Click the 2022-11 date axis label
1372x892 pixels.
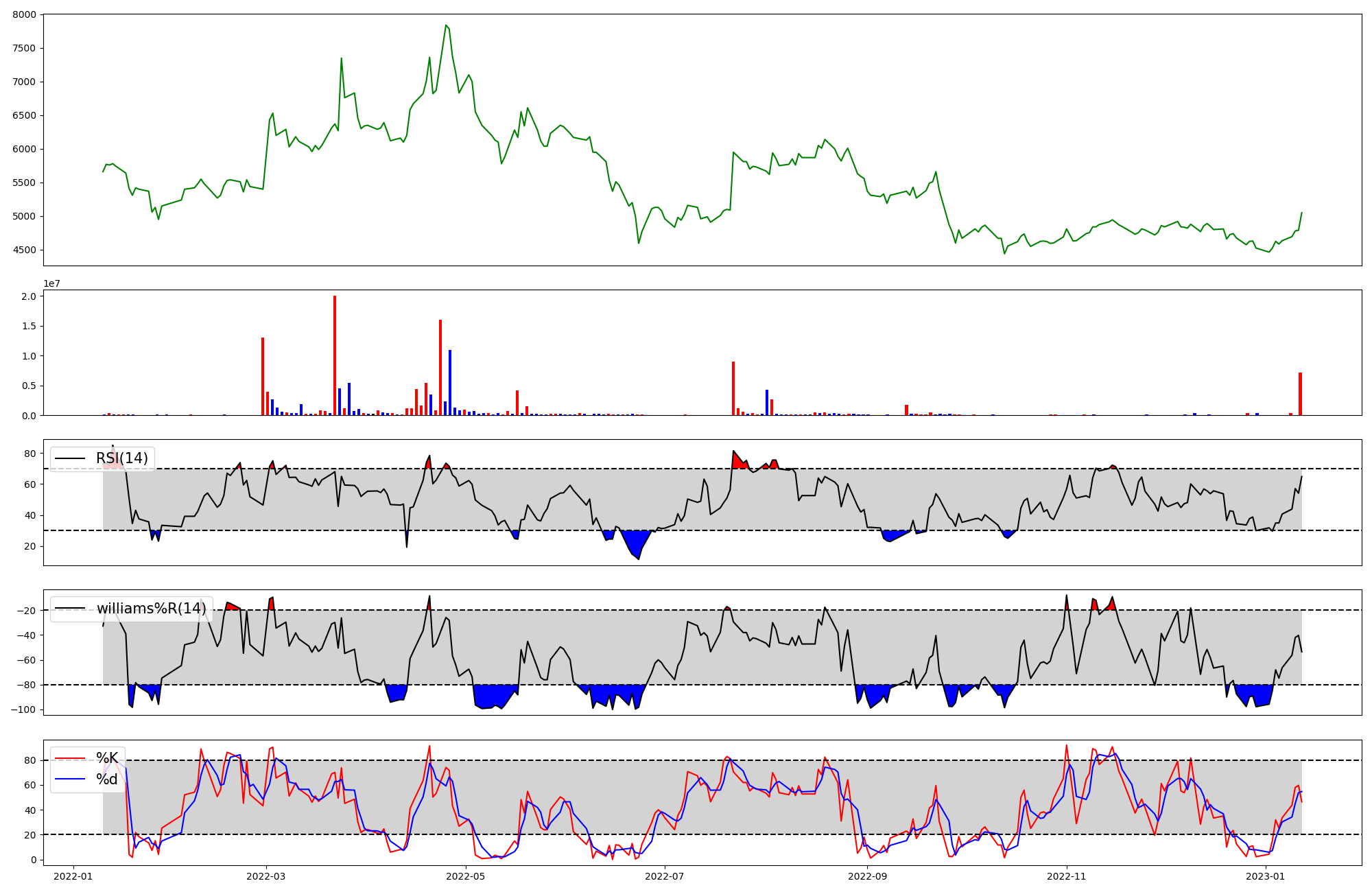pos(1067,876)
